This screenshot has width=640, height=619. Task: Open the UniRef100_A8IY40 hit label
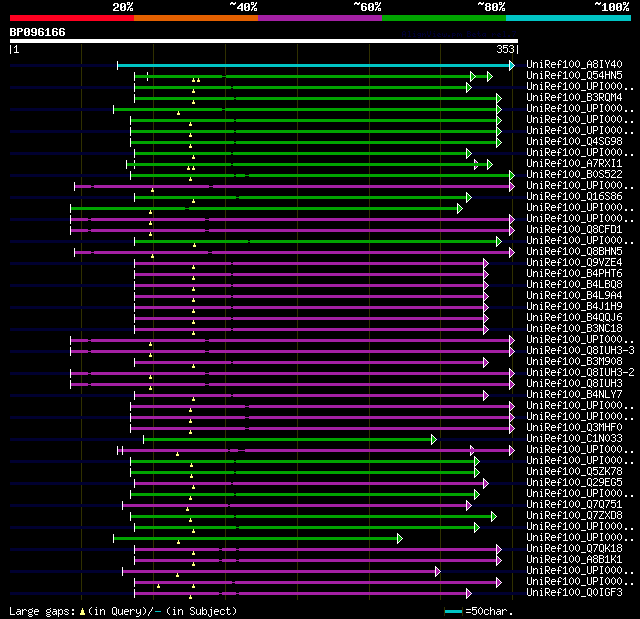pyautogui.click(x=574, y=64)
